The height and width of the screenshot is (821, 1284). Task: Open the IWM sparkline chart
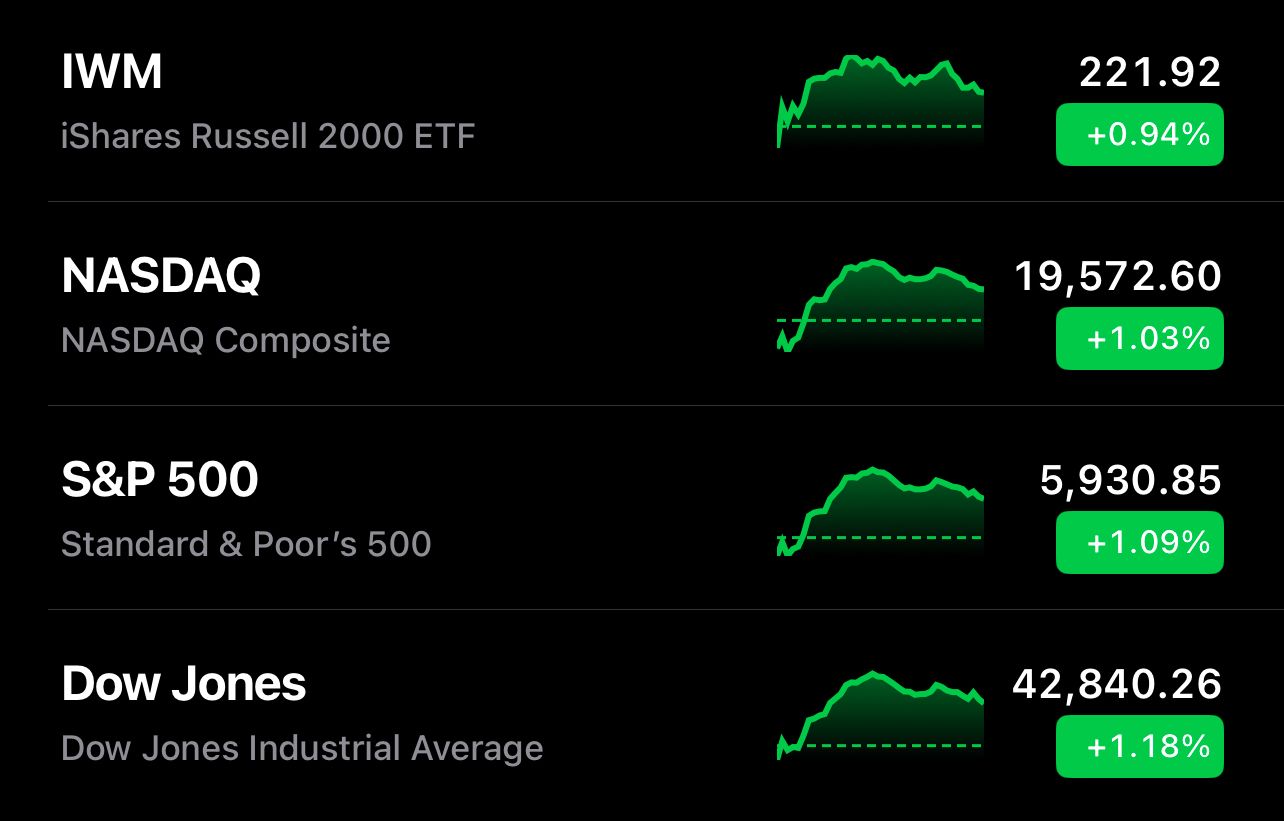coord(880,101)
